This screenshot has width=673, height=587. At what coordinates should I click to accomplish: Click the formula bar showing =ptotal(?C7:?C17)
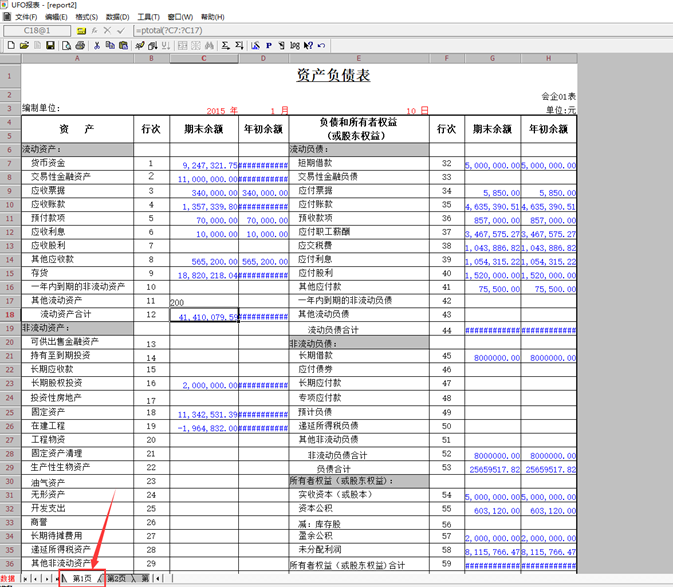(x=403, y=30)
